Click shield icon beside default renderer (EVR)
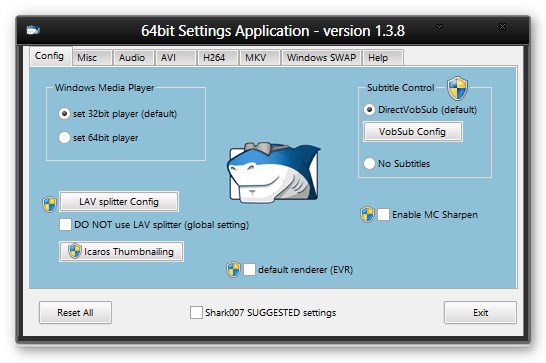The height and width of the screenshot is (363, 546). point(233,269)
